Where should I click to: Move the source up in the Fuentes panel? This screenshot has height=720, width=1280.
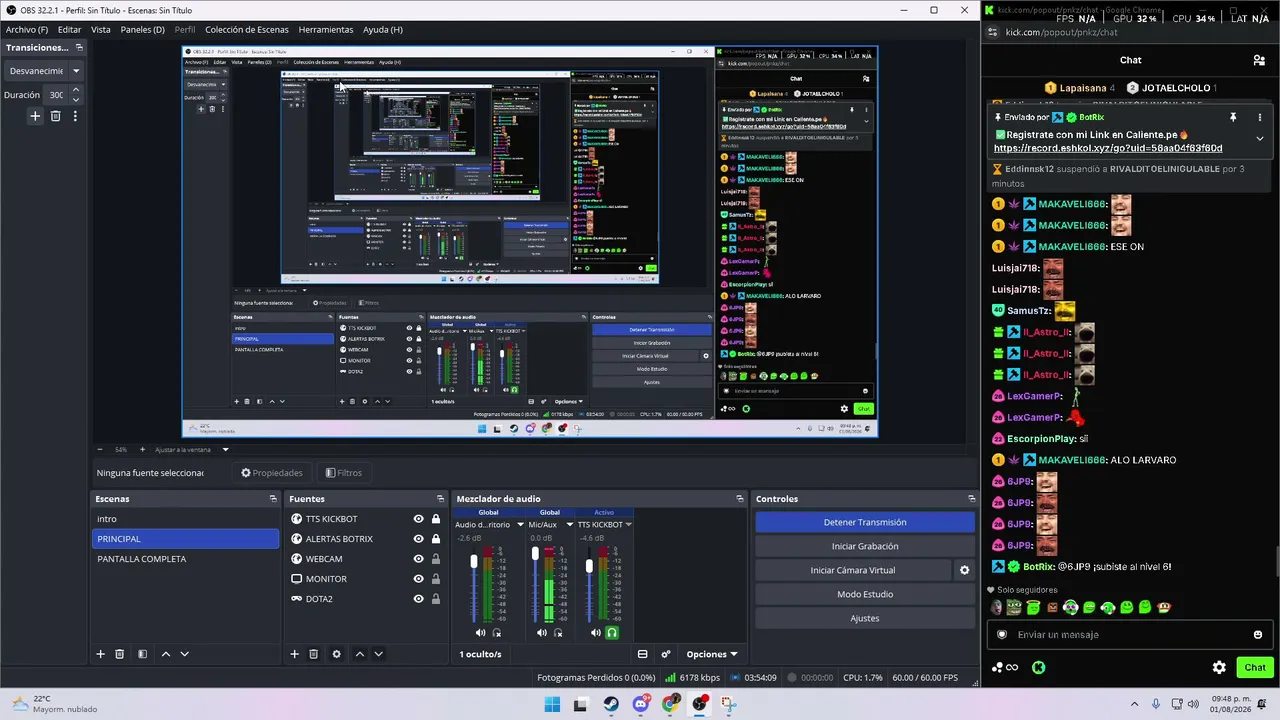[x=360, y=654]
